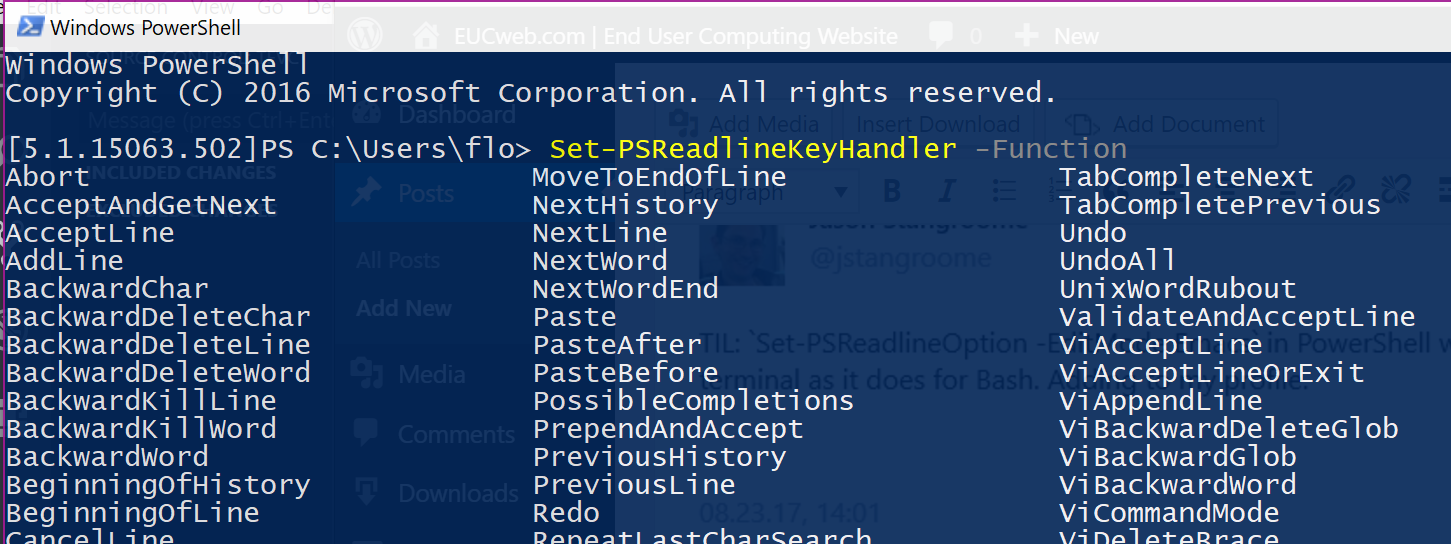The width and height of the screenshot is (1451, 544).
Task: Open the Posts menu item
Action: point(426,193)
